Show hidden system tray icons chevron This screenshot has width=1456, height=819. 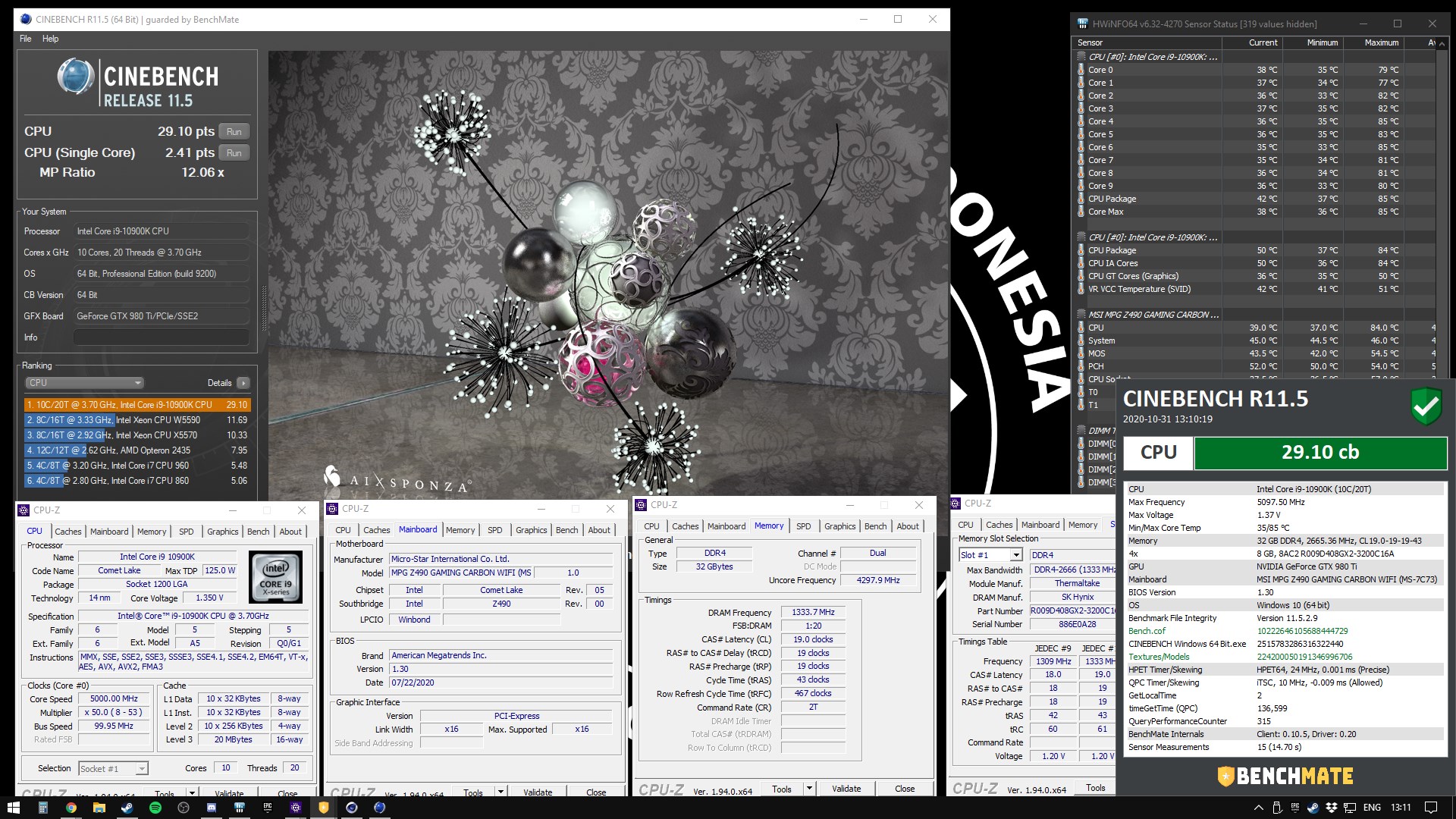(x=1258, y=808)
